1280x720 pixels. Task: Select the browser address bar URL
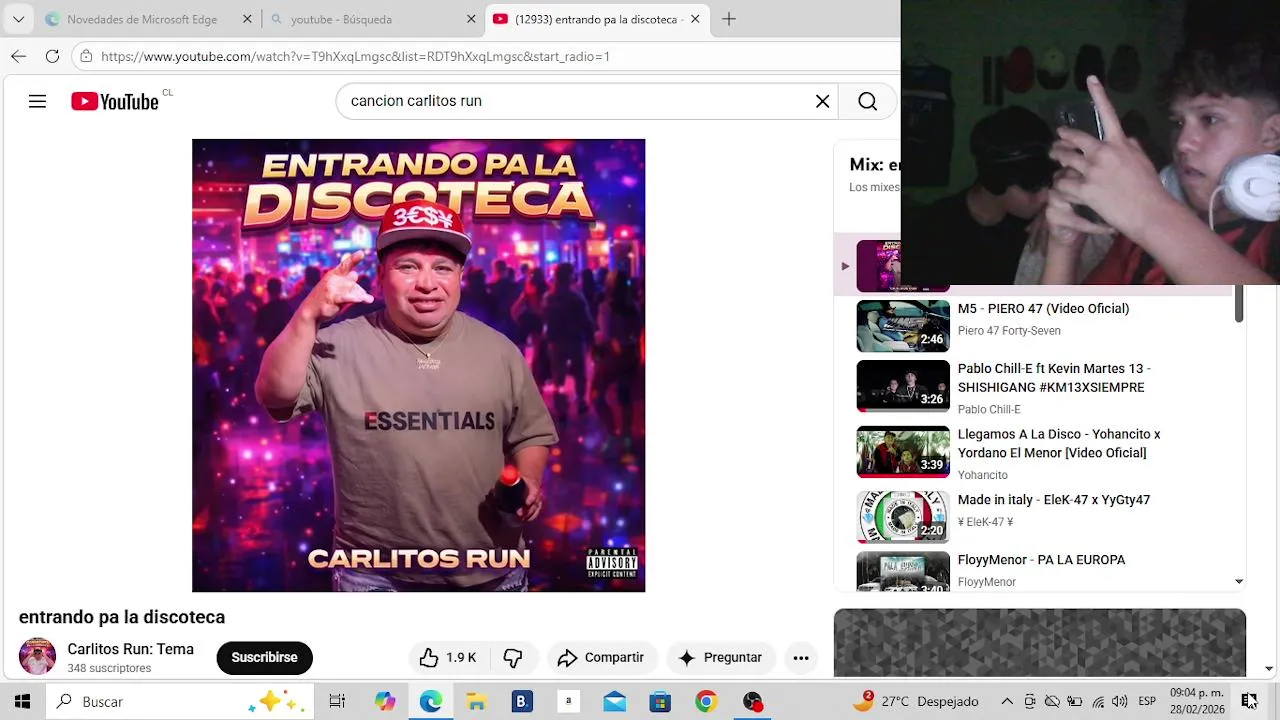(x=355, y=56)
